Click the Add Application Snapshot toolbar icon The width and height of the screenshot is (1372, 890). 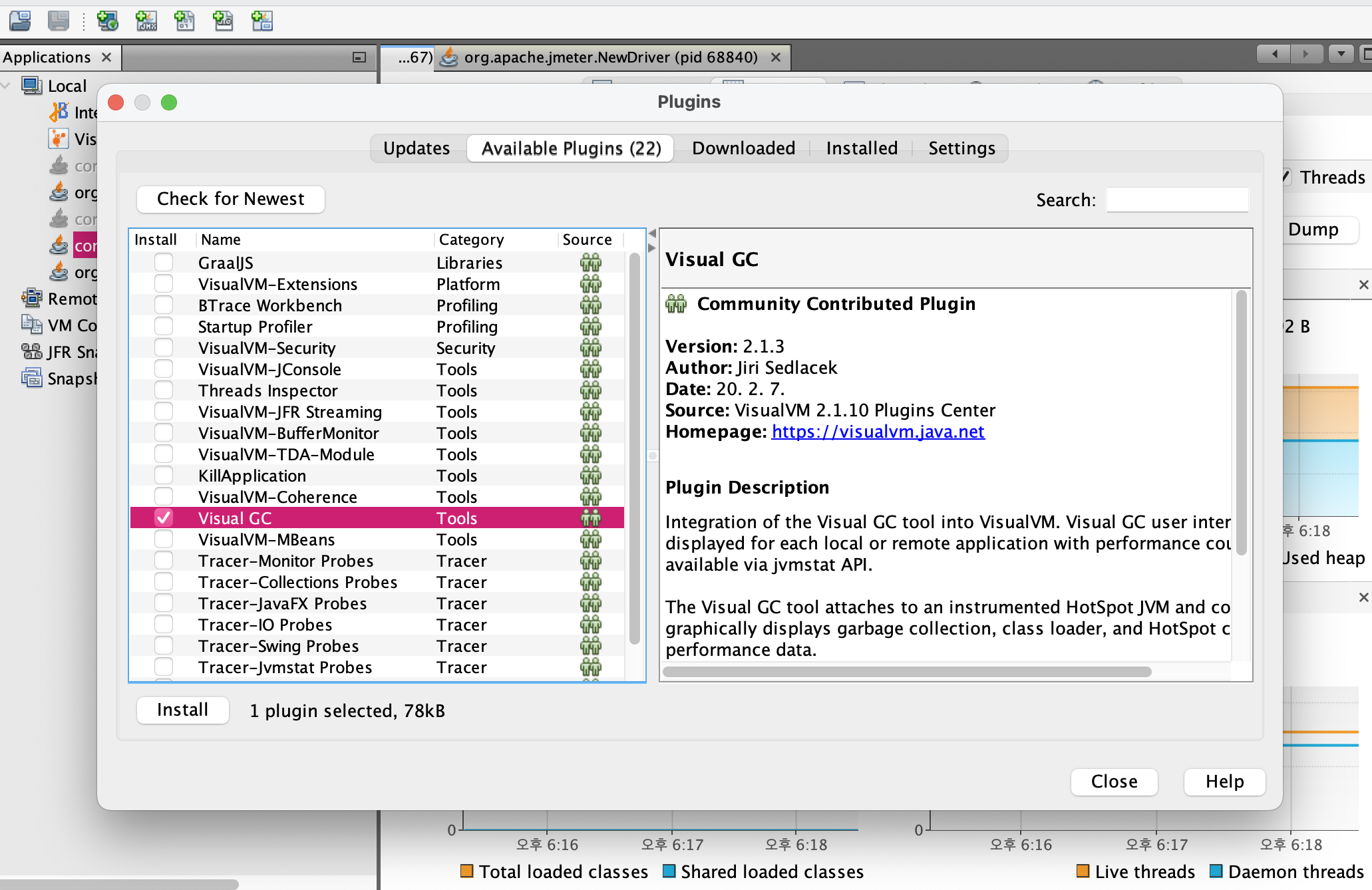coord(261,21)
